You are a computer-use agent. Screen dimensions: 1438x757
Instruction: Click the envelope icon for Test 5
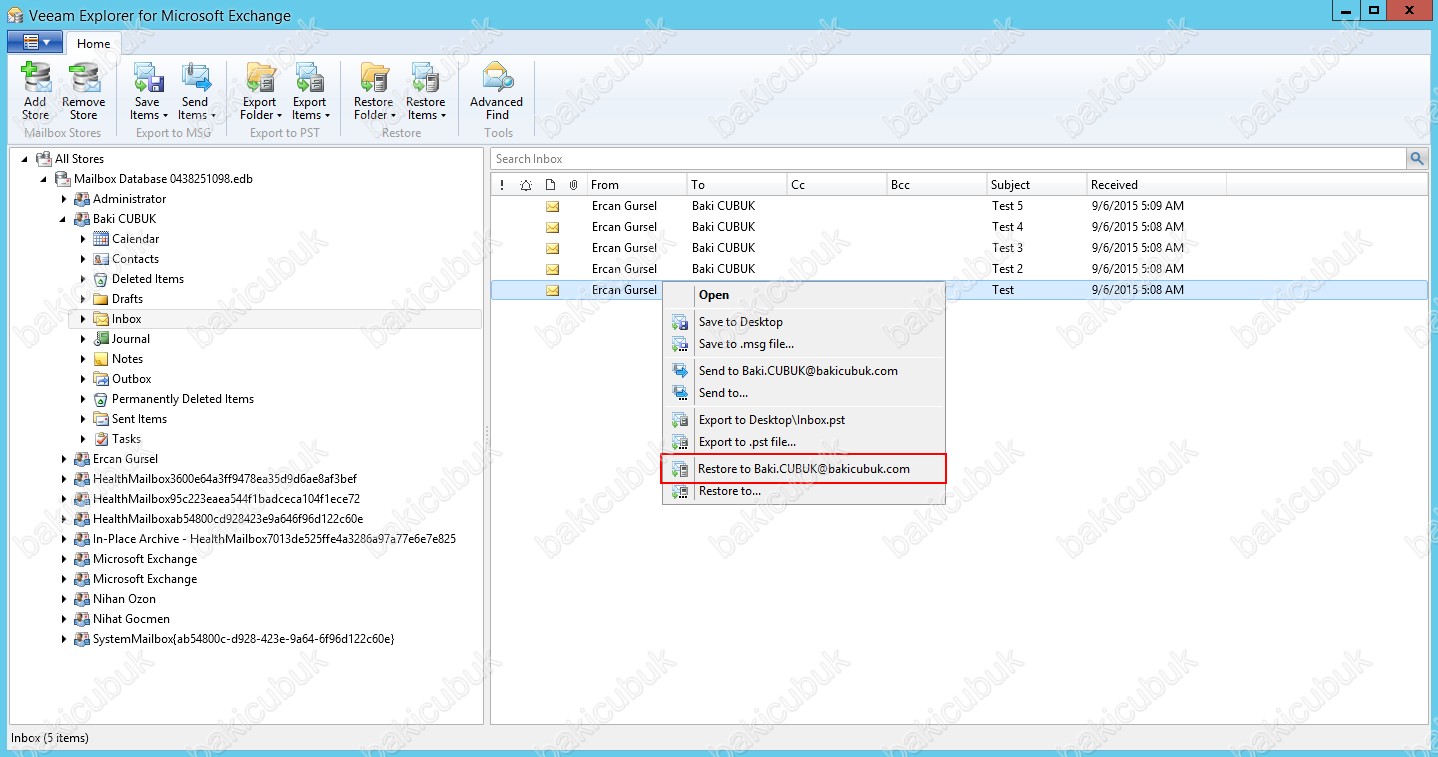[552, 206]
